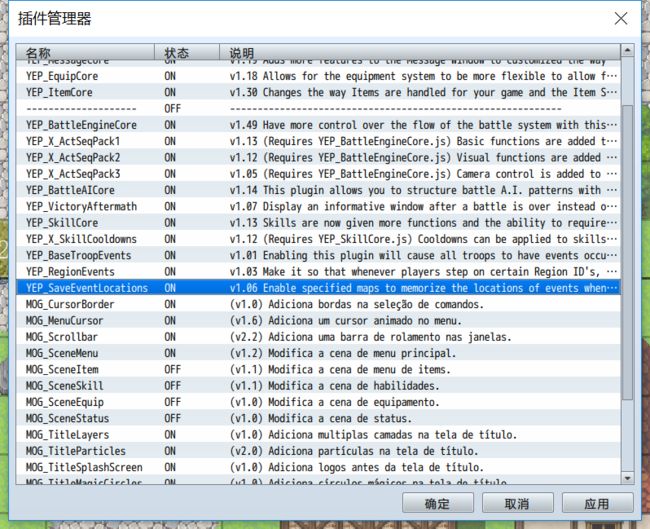Image resolution: width=650 pixels, height=529 pixels.
Task: Close the 插件管理器 dialog
Action: (x=621, y=18)
